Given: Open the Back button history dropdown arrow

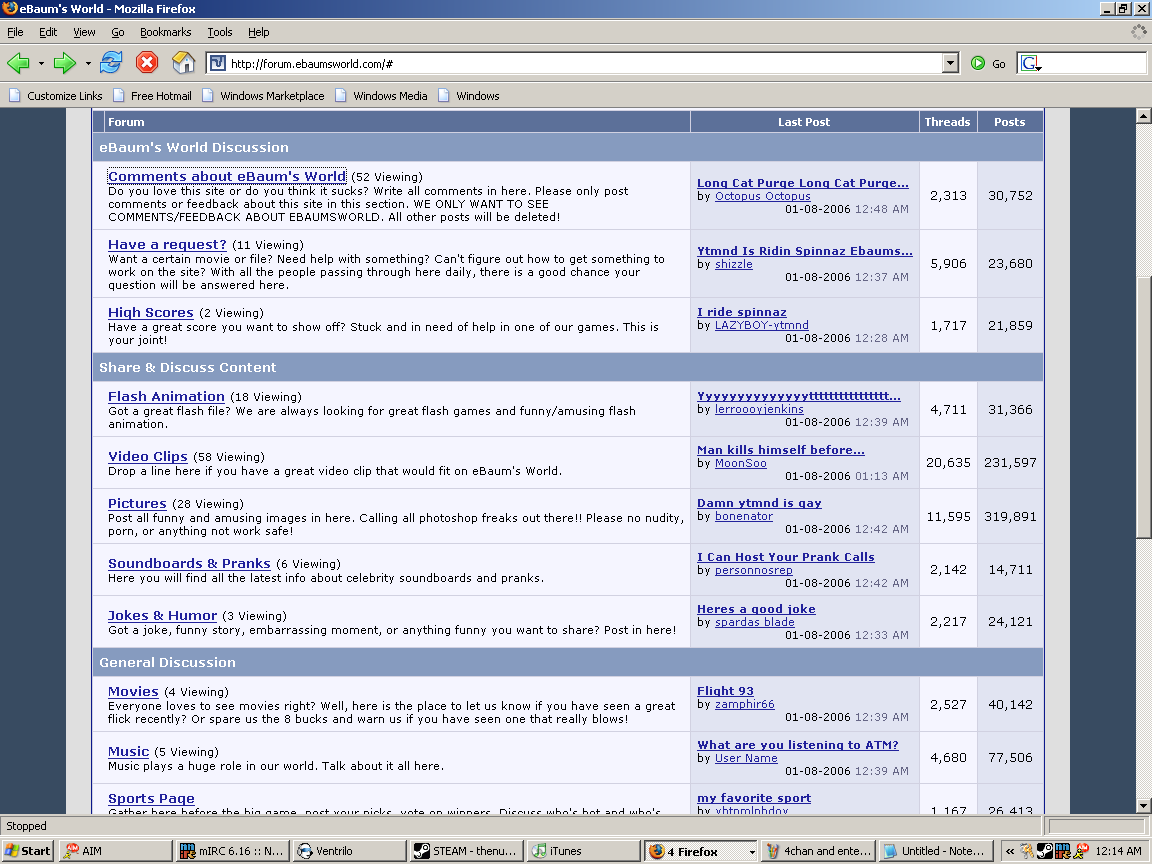Looking at the screenshot, I should (x=41, y=64).
